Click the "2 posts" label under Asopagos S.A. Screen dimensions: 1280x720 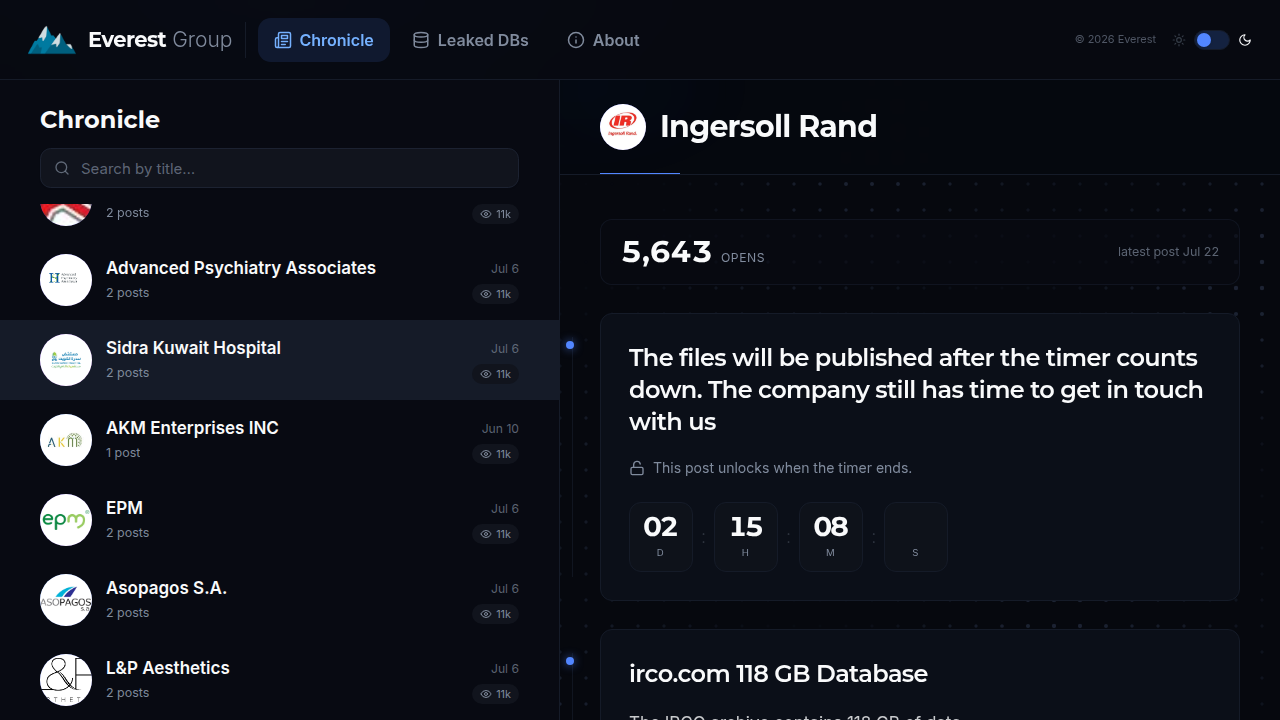(x=127, y=613)
